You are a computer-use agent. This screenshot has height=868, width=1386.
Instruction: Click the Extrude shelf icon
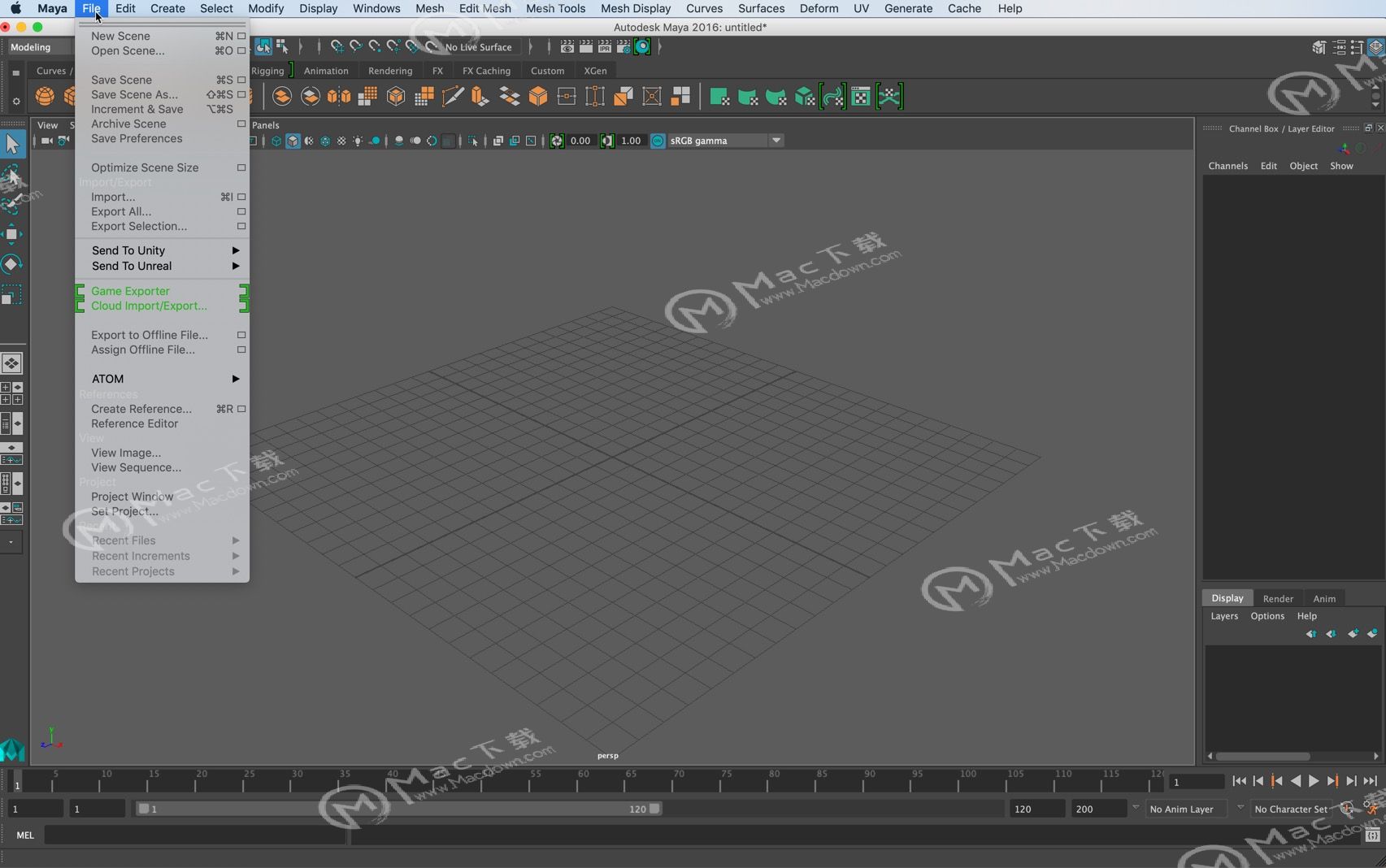tap(481, 97)
